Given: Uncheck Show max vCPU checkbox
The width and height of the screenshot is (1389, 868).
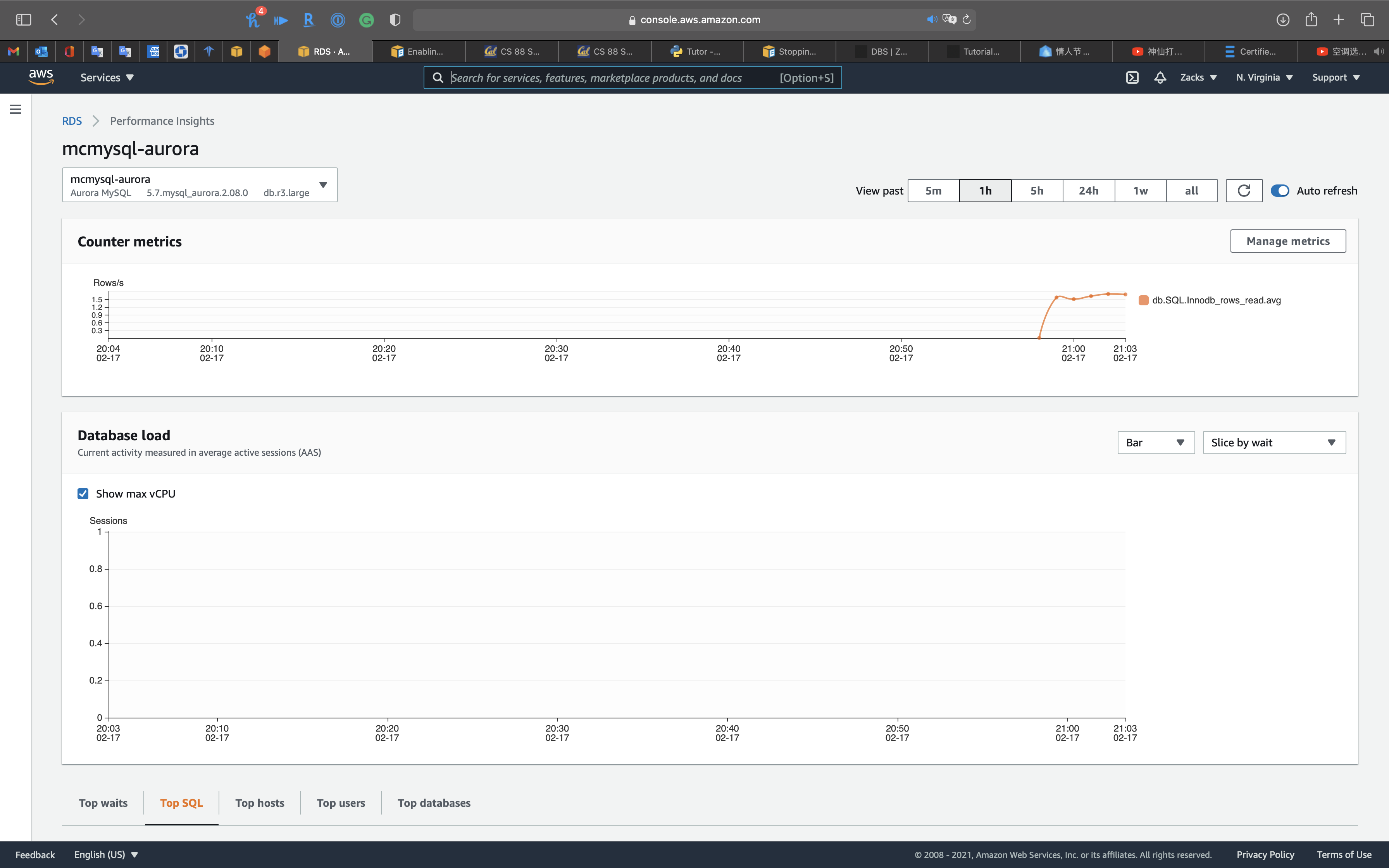Looking at the screenshot, I should [83, 494].
